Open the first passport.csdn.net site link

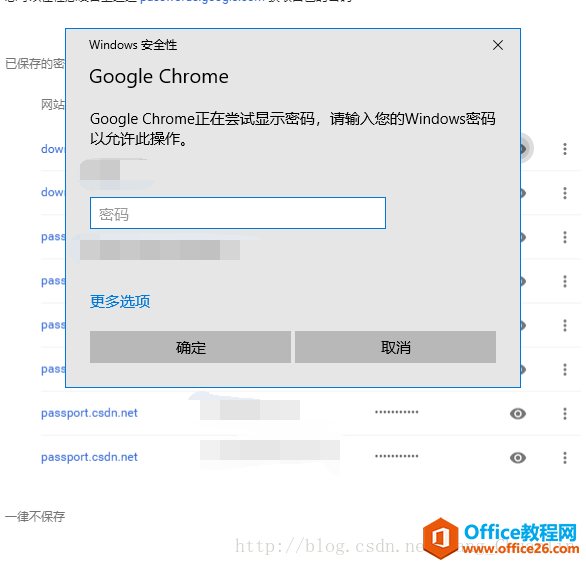pos(89,413)
